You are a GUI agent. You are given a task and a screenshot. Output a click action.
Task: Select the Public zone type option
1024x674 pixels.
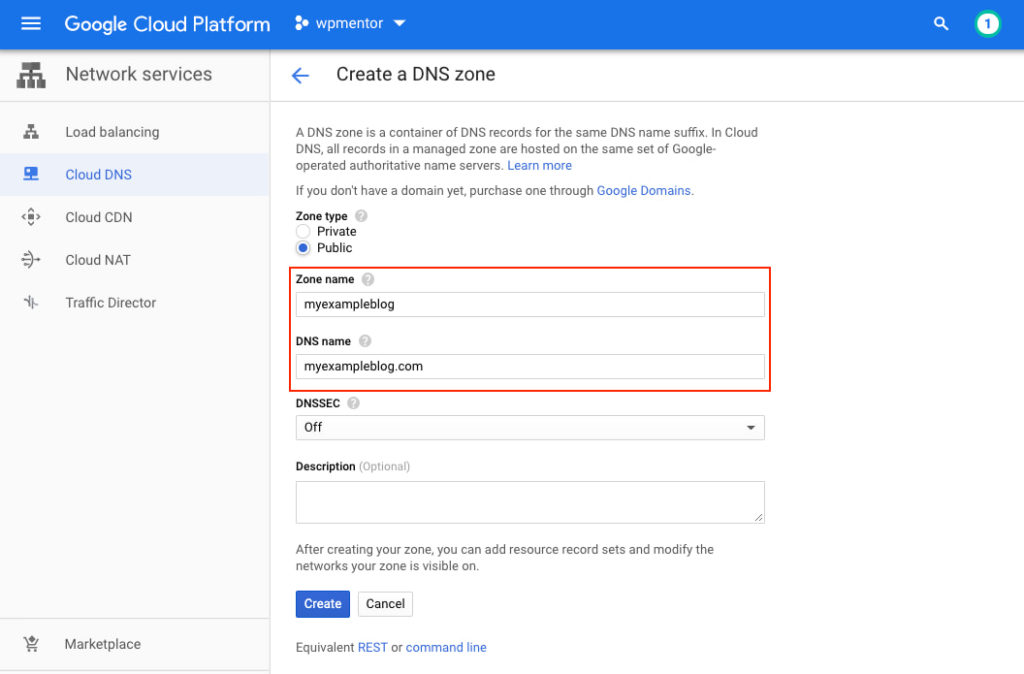pos(302,247)
